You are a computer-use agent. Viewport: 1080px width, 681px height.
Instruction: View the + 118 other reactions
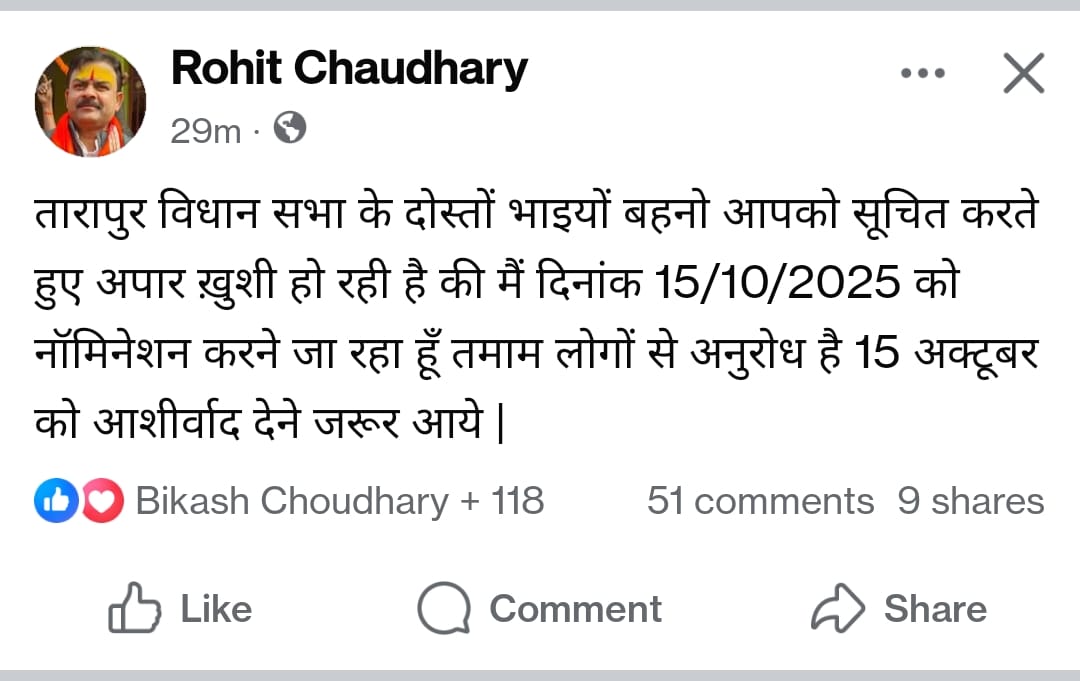[x=502, y=501]
